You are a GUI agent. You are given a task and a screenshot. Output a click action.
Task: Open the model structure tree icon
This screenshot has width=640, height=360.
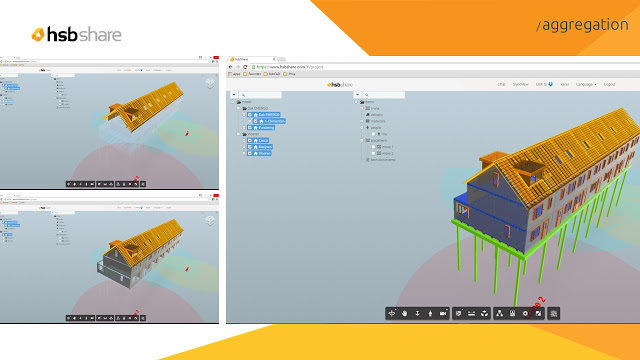point(500,313)
